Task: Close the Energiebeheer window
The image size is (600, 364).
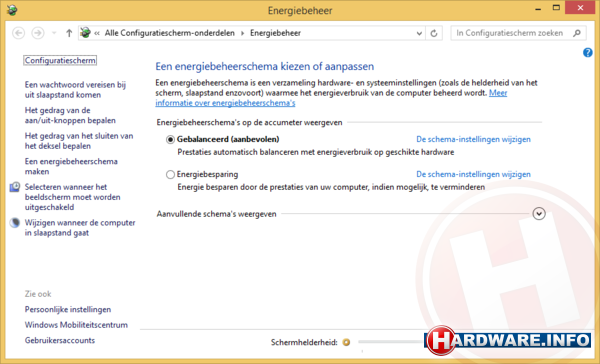Action: click(580, 8)
